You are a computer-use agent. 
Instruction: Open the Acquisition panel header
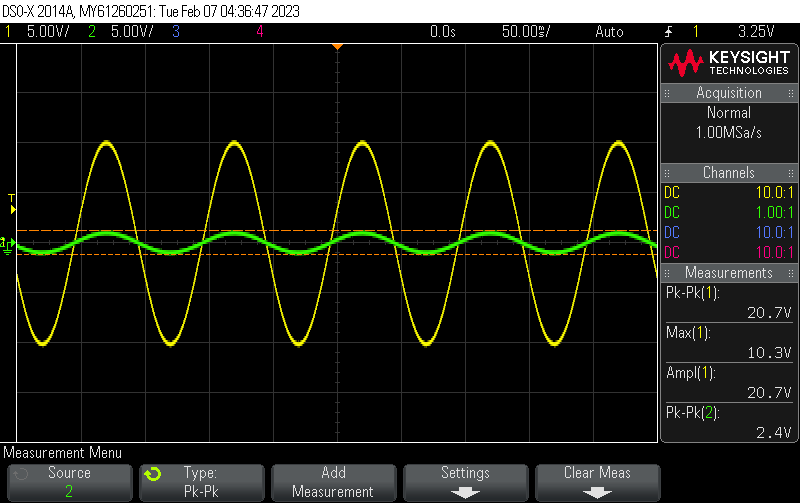point(729,93)
